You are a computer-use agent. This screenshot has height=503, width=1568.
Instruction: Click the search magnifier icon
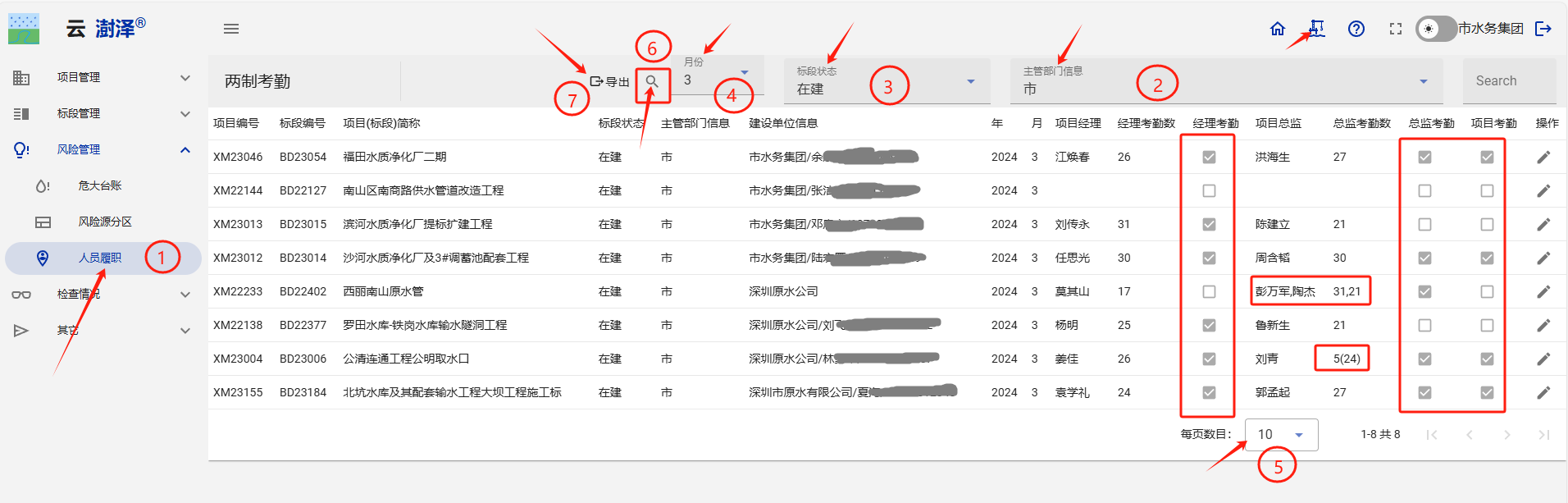(652, 81)
